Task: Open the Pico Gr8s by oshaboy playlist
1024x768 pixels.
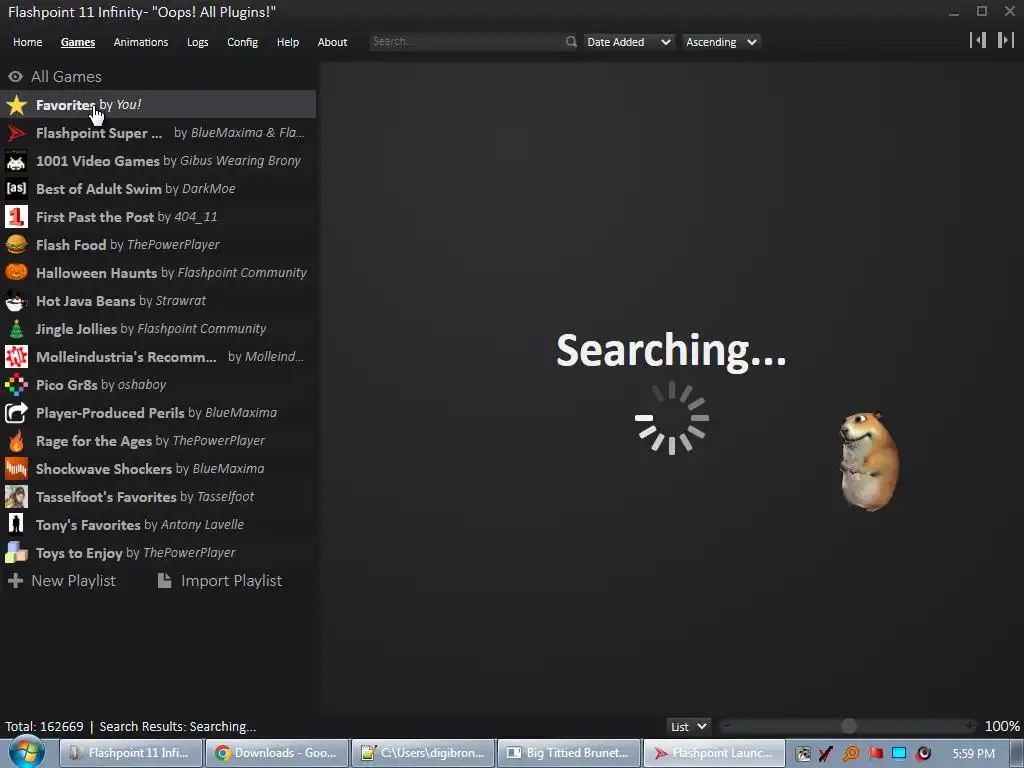Action: tap(158, 385)
